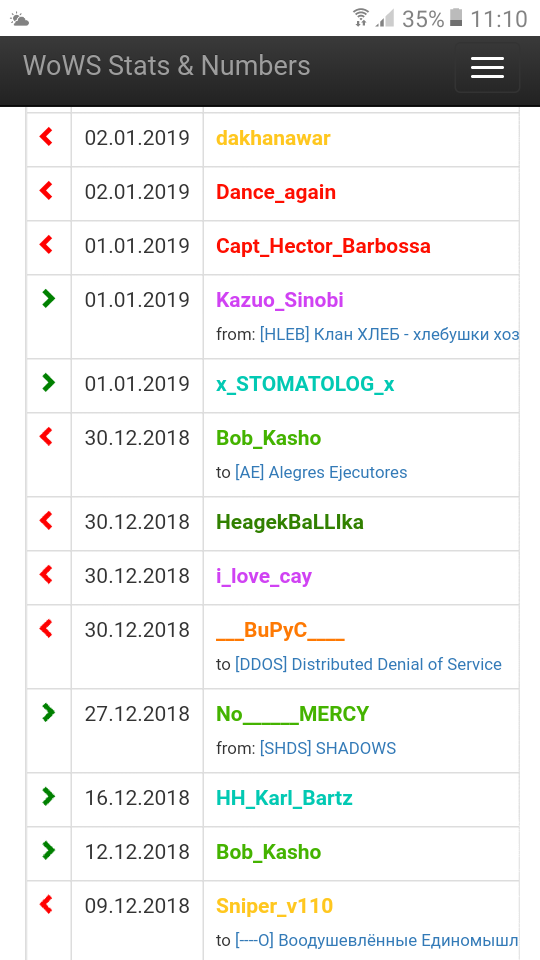Open player i_love_cay profile

click(x=264, y=577)
